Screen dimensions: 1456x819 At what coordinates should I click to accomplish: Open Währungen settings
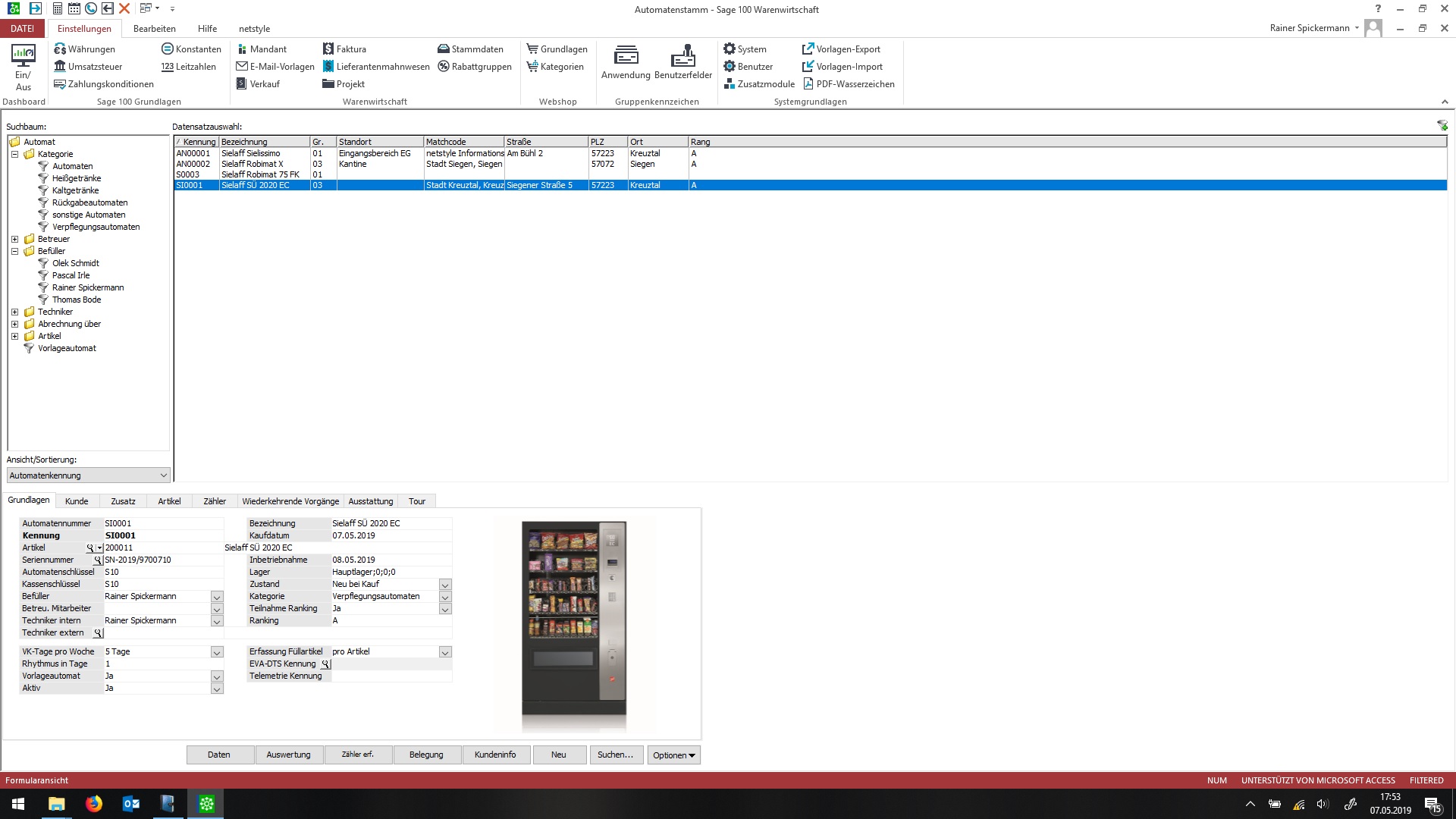click(84, 49)
